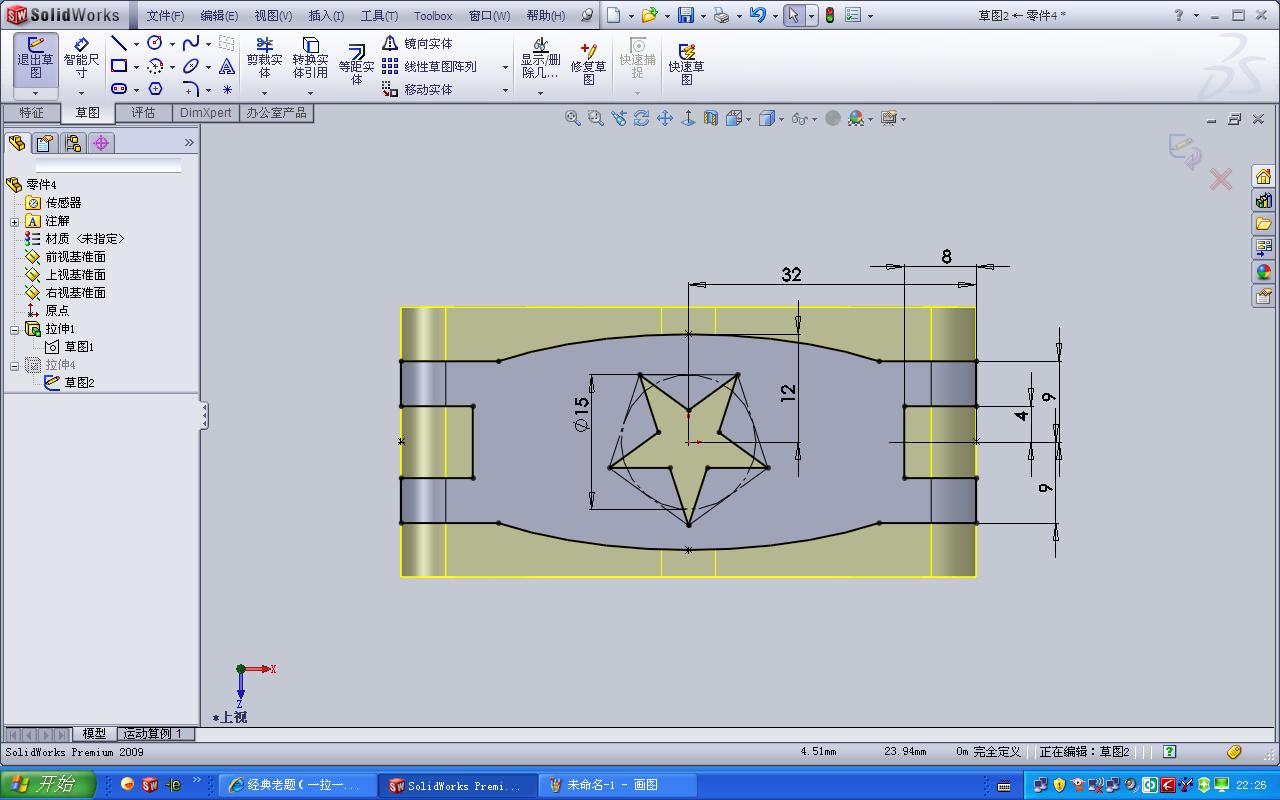Open the 编辑(E) menu
The width and height of the screenshot is (1280, 800).
[219, 15]
